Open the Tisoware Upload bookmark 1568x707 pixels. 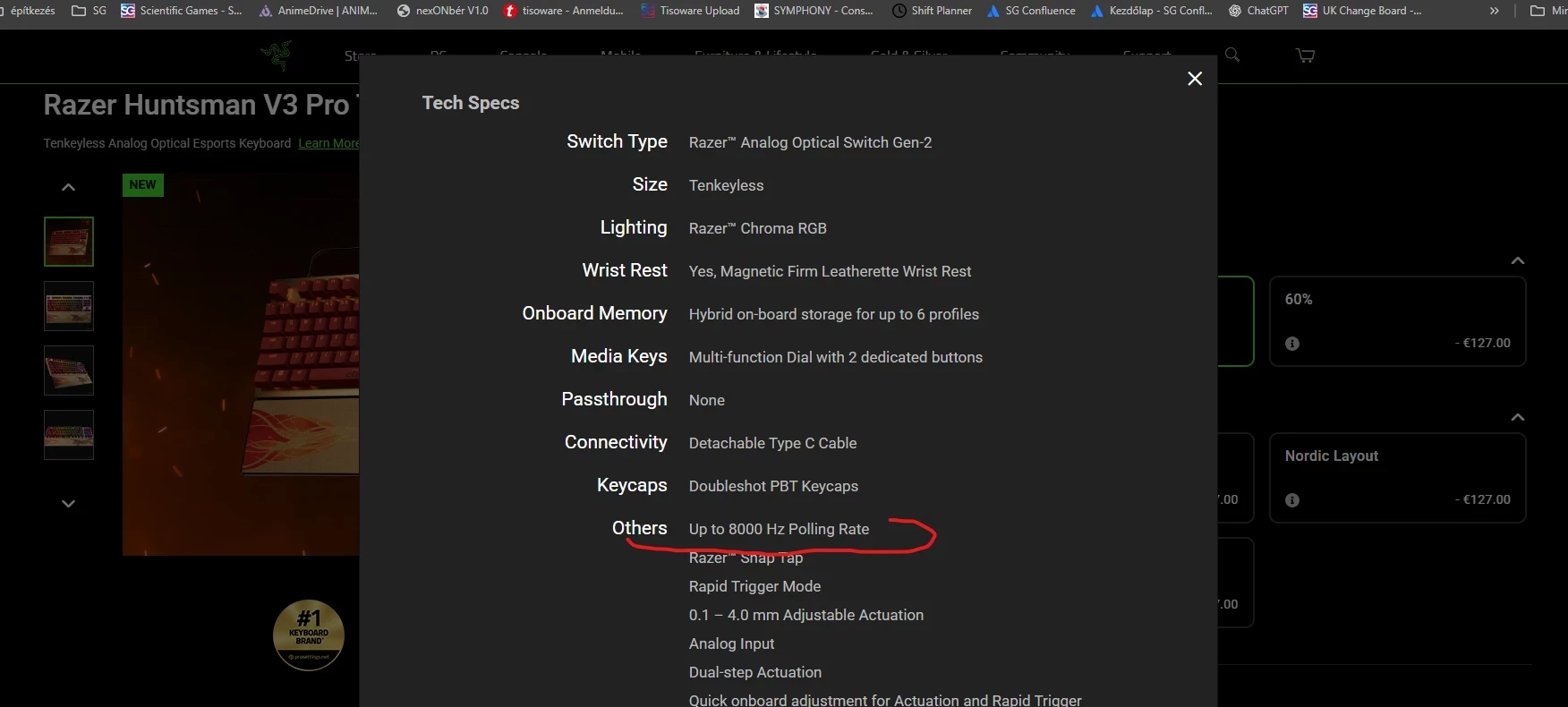coord(690,11)
